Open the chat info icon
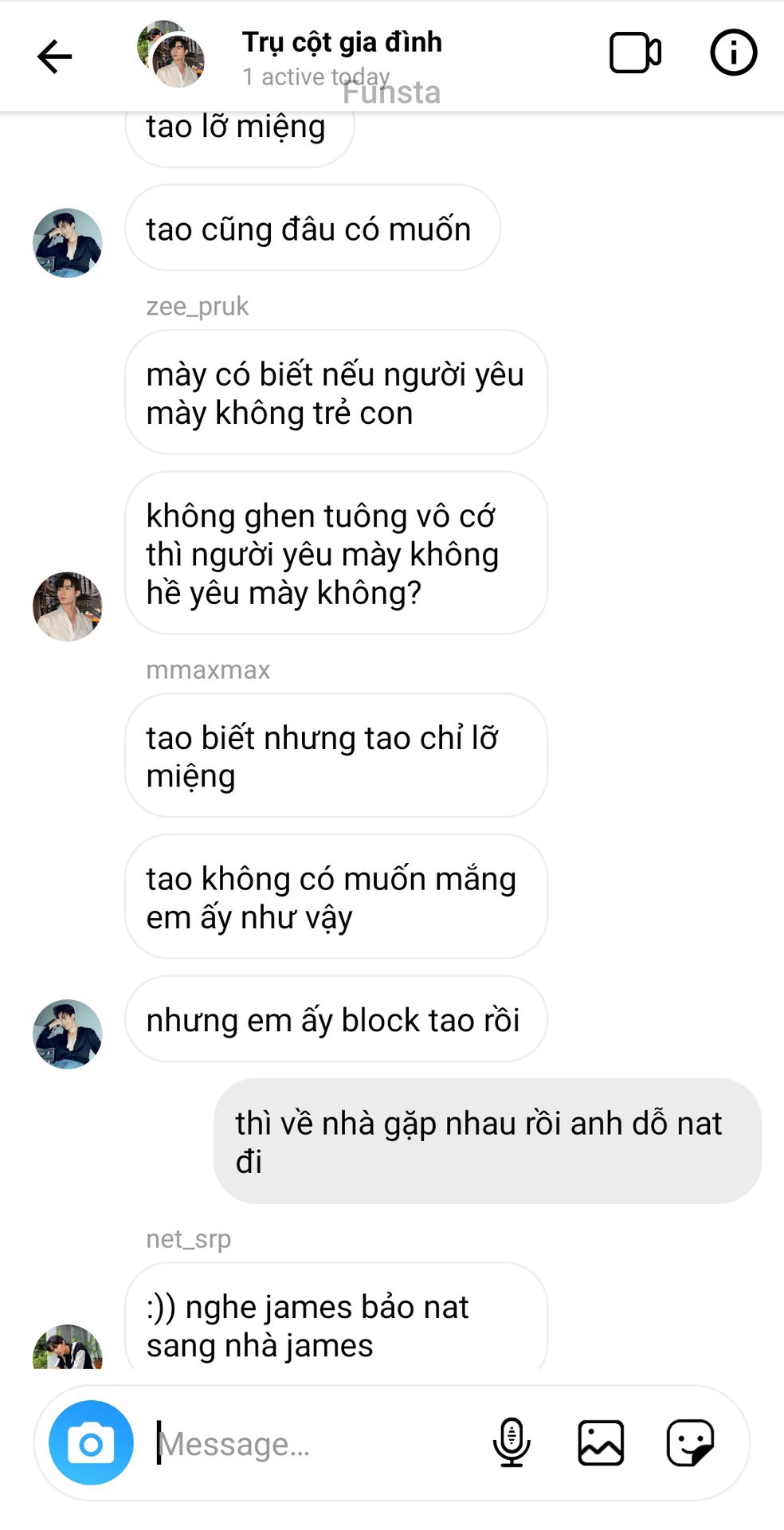The height and width of the screenshot is (1530, 784). click(x=733, y=53)
